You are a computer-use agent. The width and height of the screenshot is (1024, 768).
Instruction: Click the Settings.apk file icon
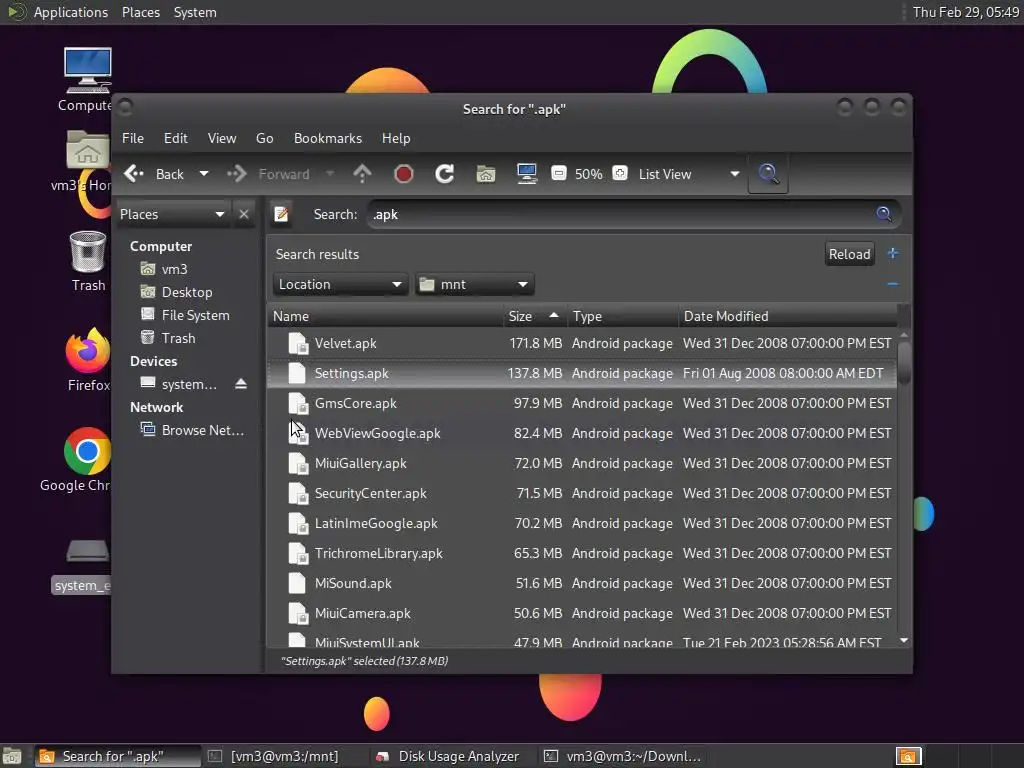[298, 373]
